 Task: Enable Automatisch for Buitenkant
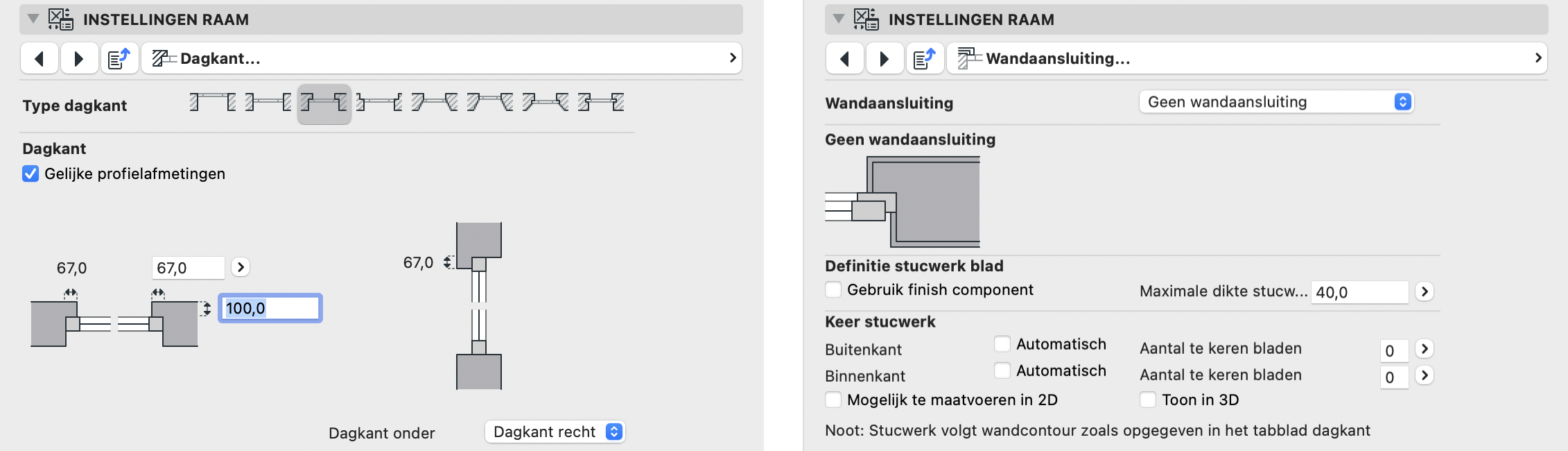pos(1002,344)
